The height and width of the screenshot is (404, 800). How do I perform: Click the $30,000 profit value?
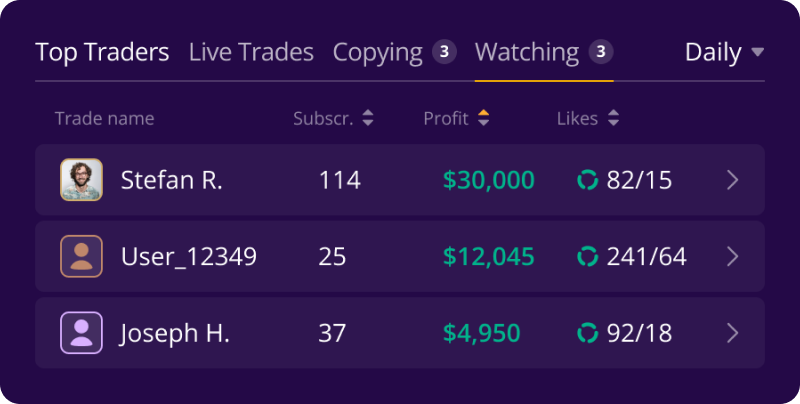[488, 180]
